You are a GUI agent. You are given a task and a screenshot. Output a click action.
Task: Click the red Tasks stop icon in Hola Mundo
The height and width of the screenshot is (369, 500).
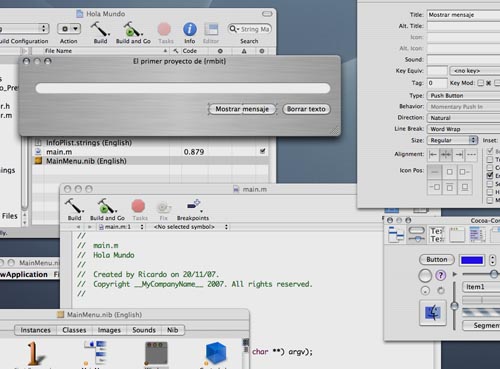164,29
